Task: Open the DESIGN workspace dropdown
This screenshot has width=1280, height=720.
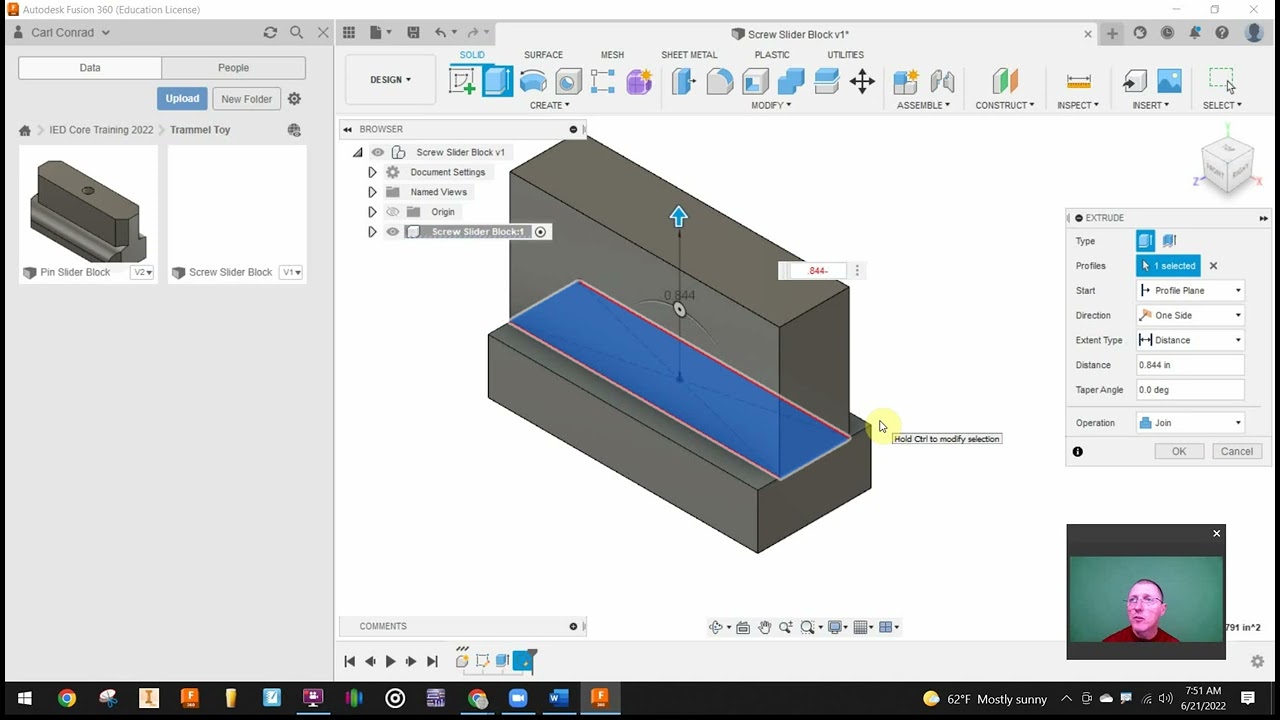Action: click(391, 80)
